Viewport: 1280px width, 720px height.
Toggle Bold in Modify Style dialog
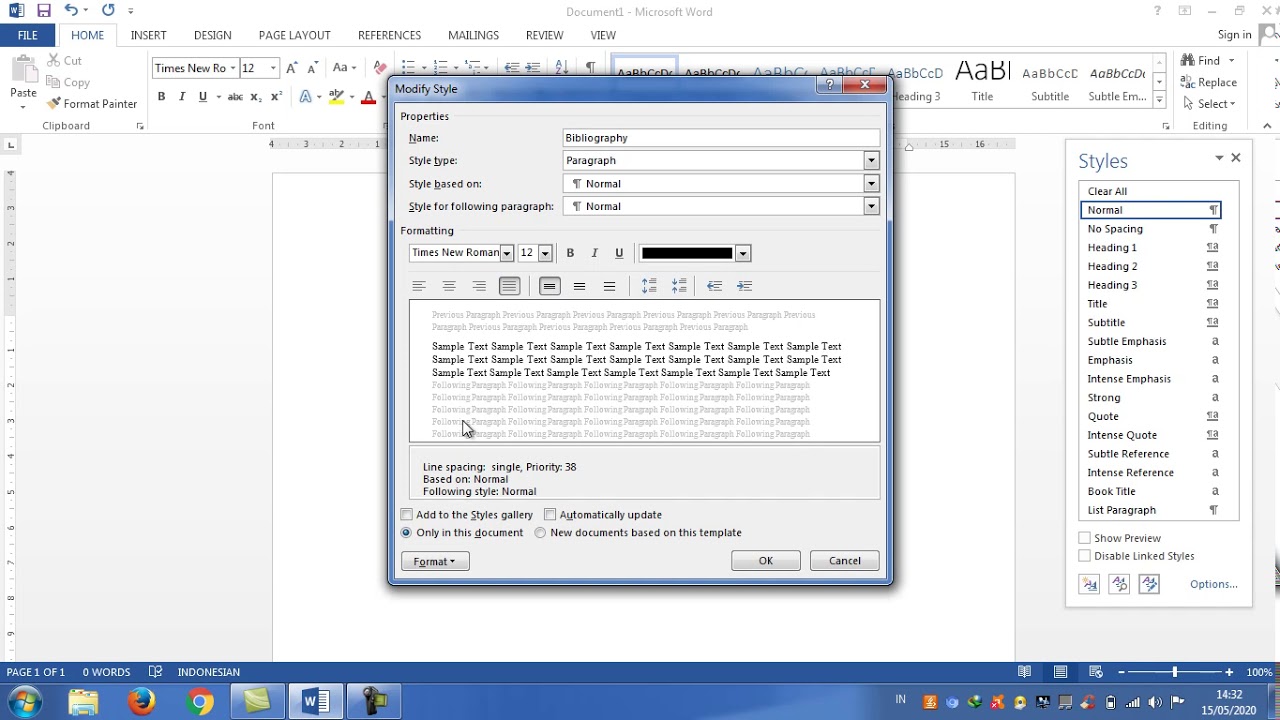point(570,253)
